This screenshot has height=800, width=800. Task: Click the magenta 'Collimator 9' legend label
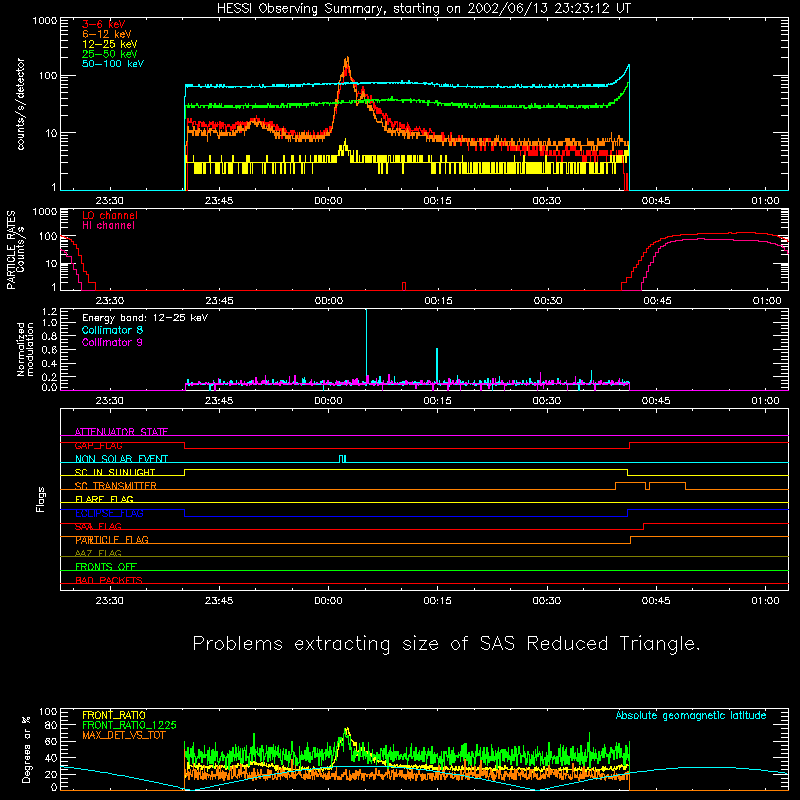[112, 342]
